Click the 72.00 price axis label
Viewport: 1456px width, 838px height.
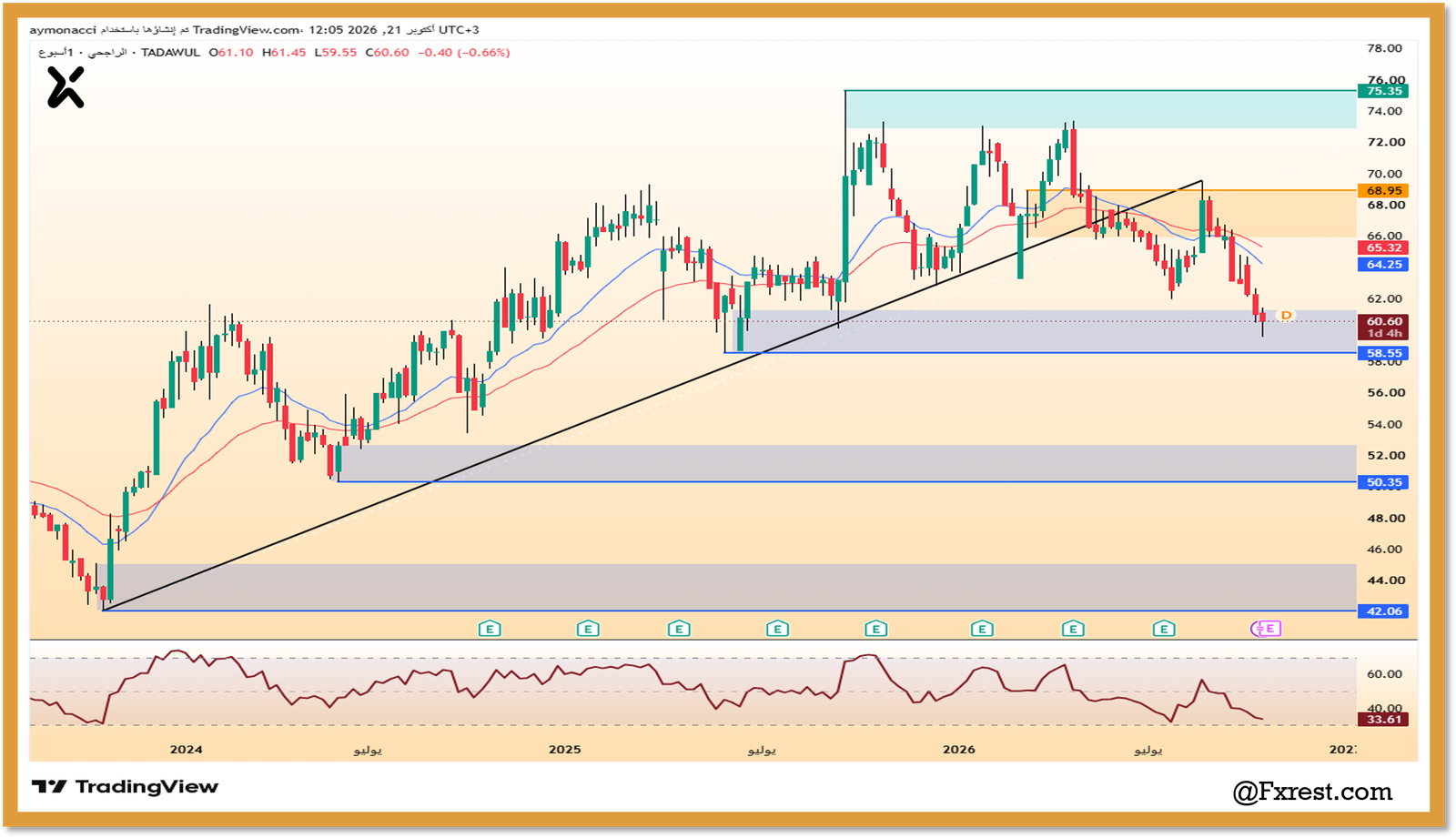[1385, 142]
